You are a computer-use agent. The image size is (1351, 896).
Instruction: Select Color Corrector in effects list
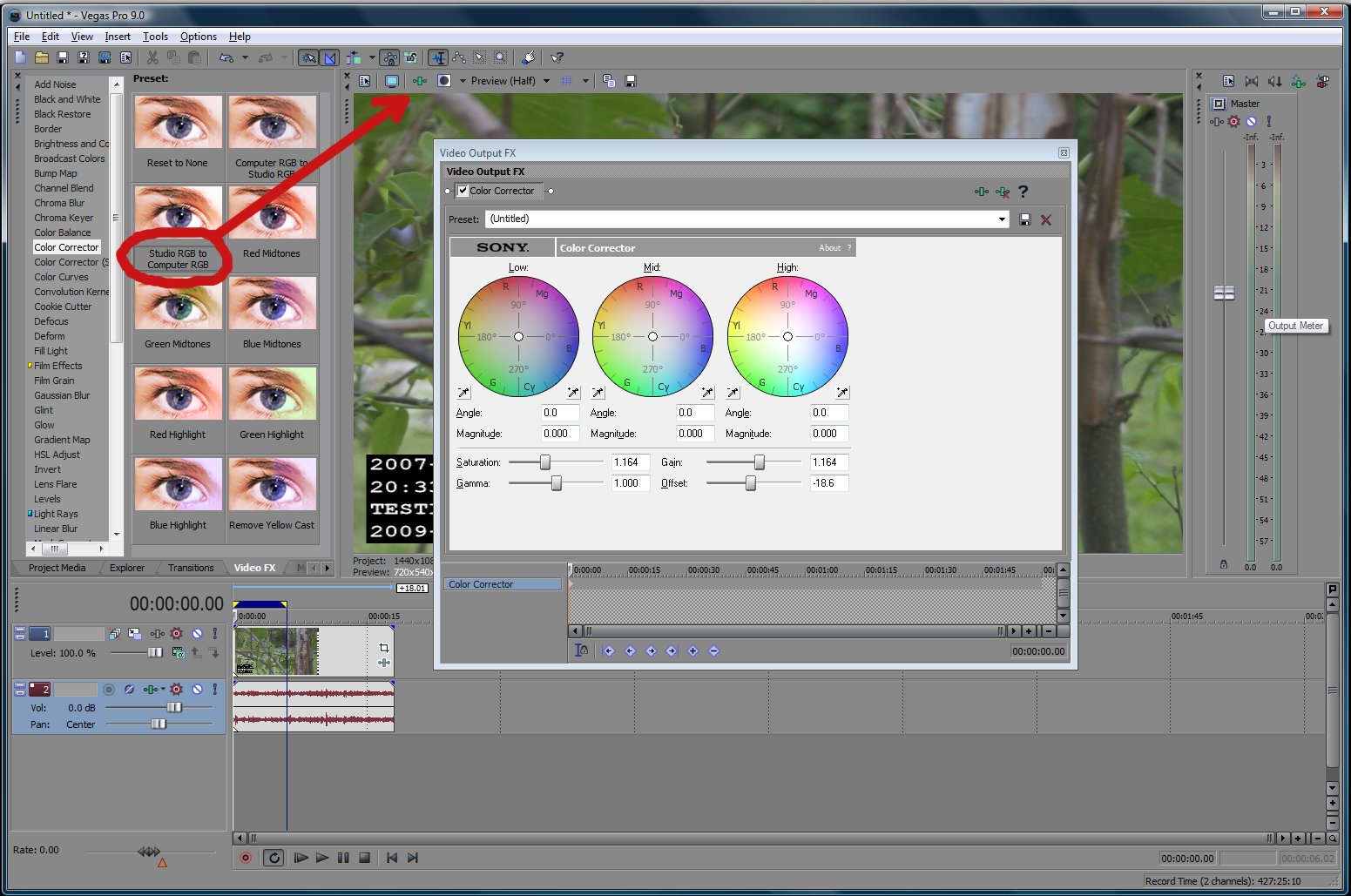(66, 247)
